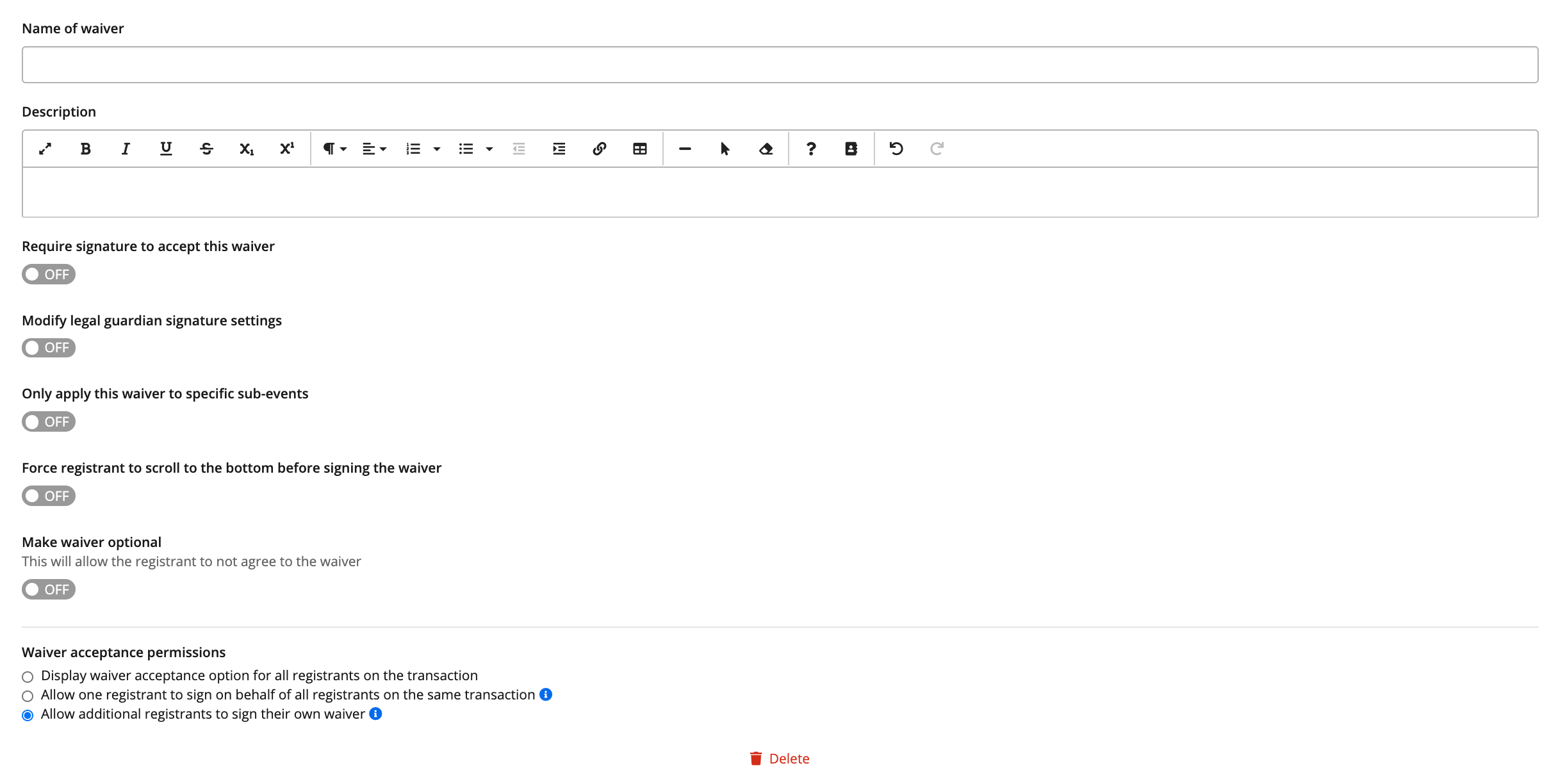
Task: Click the select-all cursor icon
Action: 725,149
